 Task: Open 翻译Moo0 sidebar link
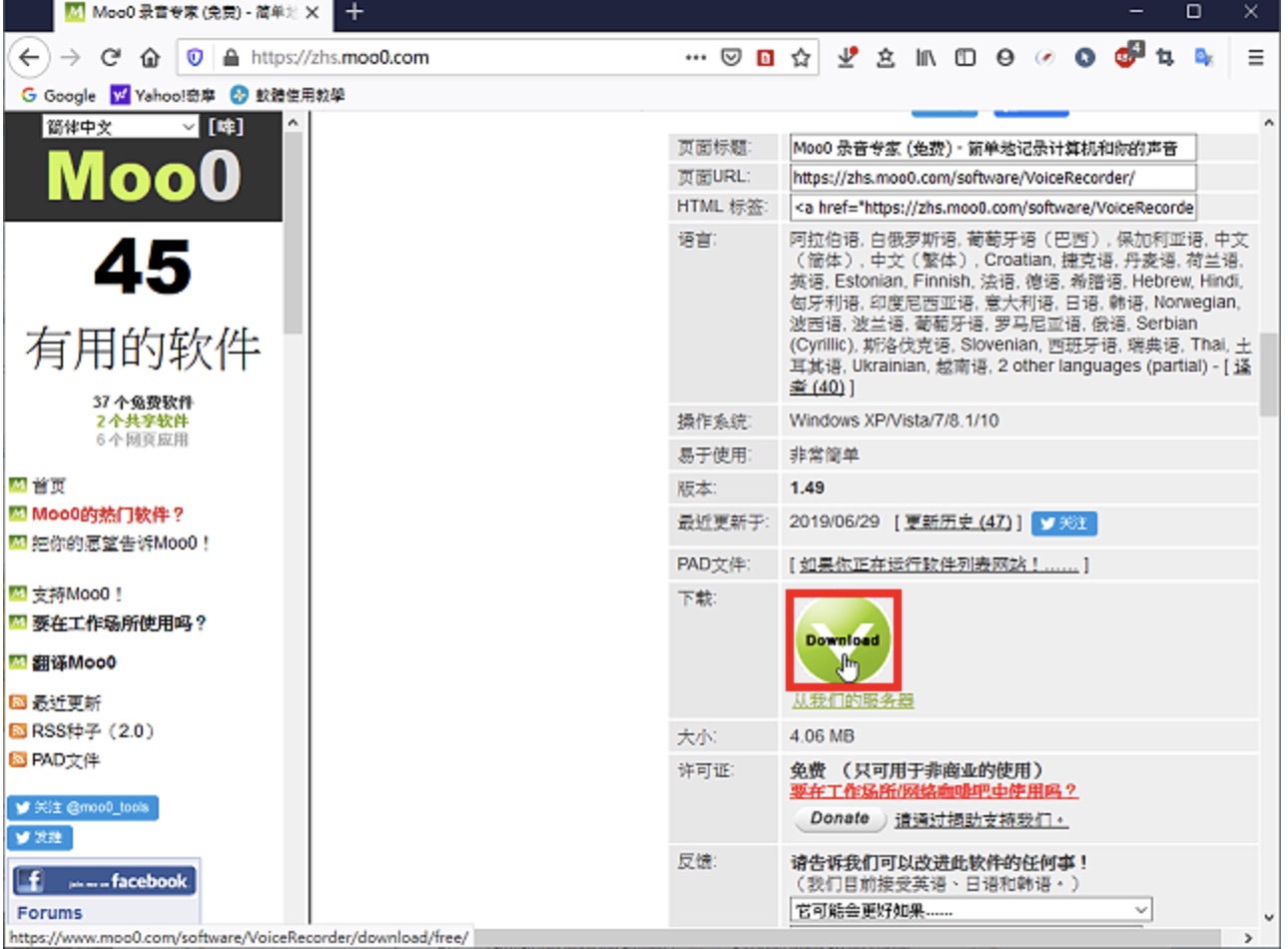[74, 663]
